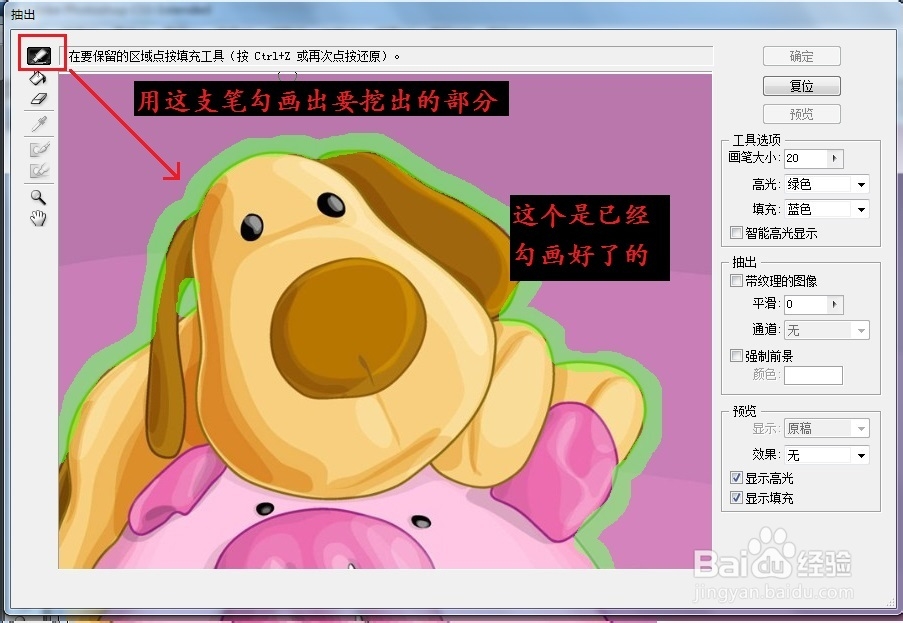The height and width of the screenshot is (623, 903).
Task: Enable 带纹理的图像 checkbox
Action: (x=736, y=280)
